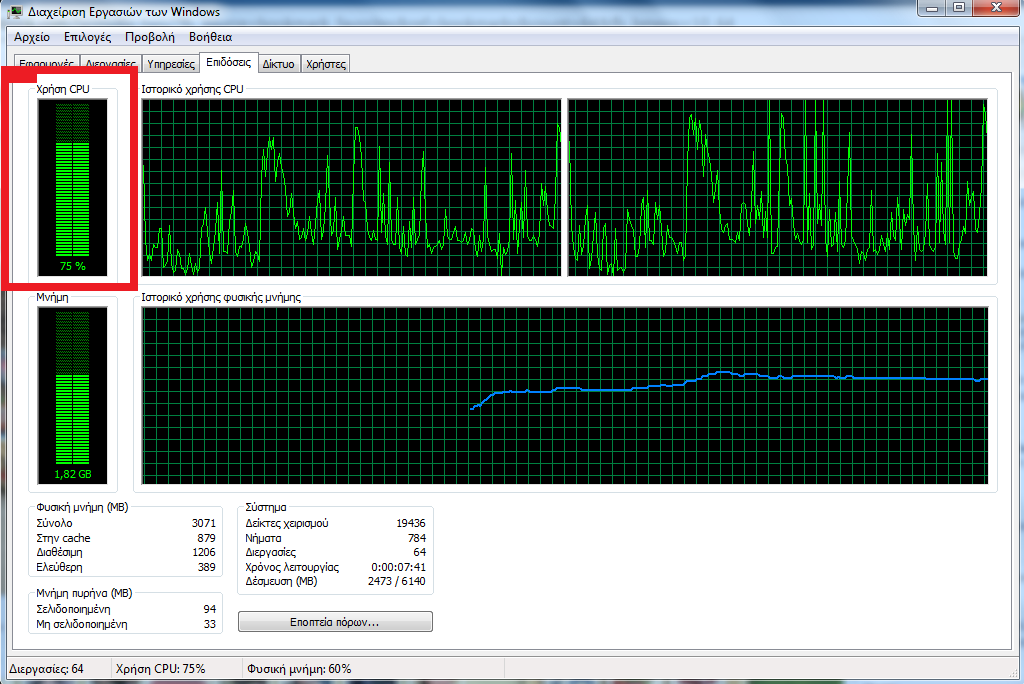
Task: Open the Προβολή menu
Action: click(x=150, y=37)
